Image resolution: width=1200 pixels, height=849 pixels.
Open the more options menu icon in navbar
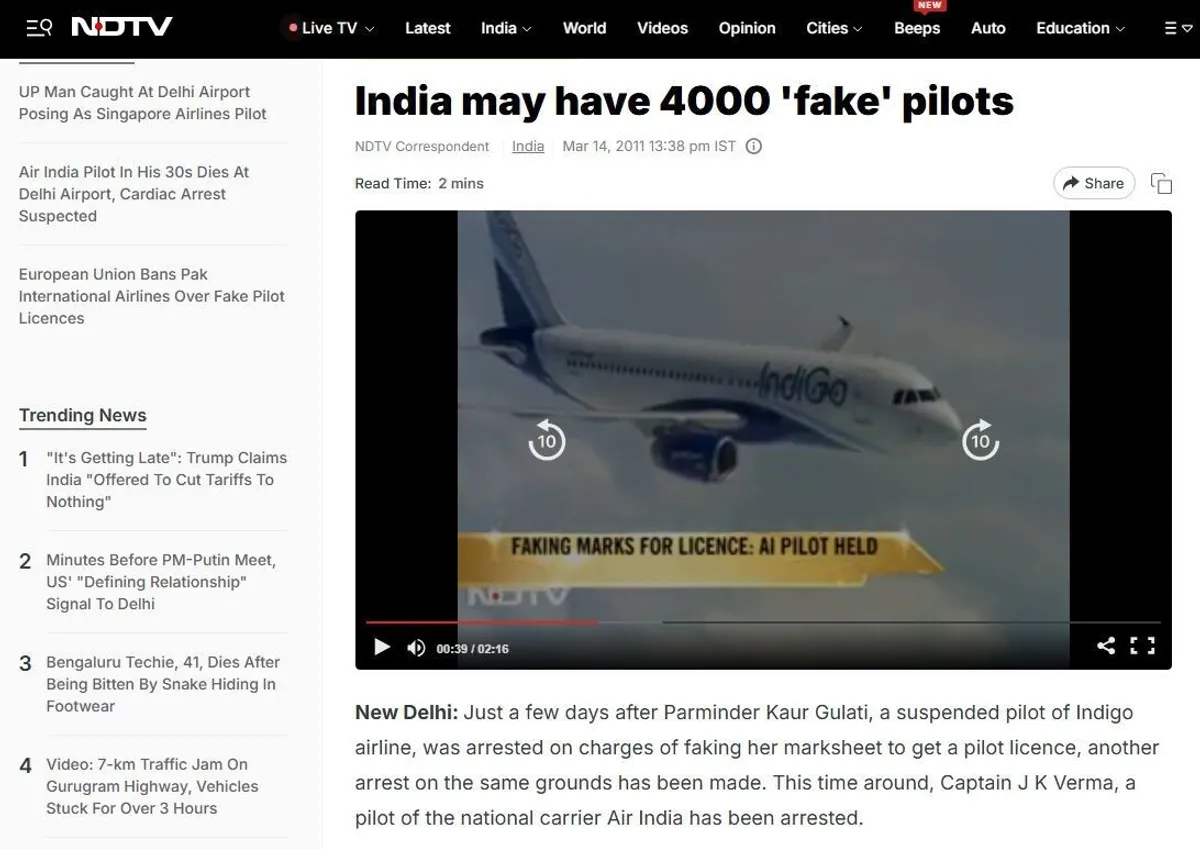tap(1177, 28)
